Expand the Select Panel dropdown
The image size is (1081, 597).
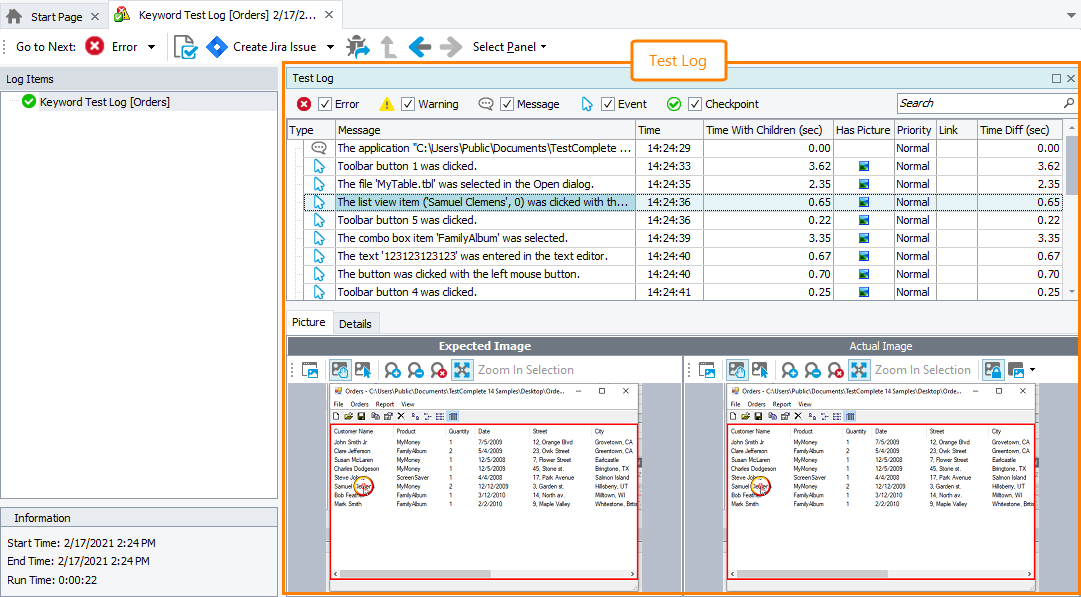click(510, 47)
